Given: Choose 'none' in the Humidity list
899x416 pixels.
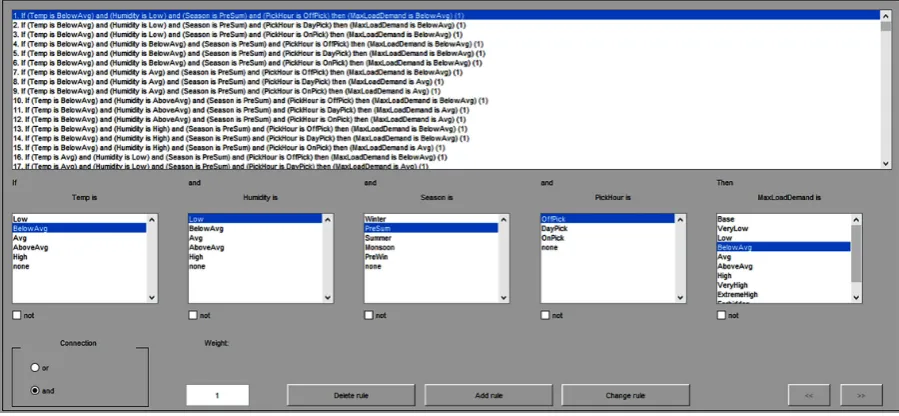Looking at the screenshot, I should click(256, 266).
